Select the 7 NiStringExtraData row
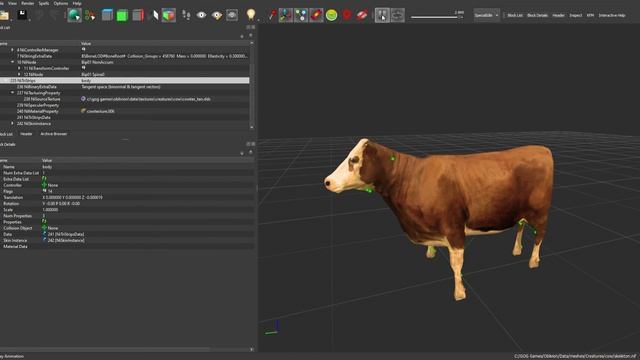The height and width of the screenshot is (360, 640). point(124,56)
